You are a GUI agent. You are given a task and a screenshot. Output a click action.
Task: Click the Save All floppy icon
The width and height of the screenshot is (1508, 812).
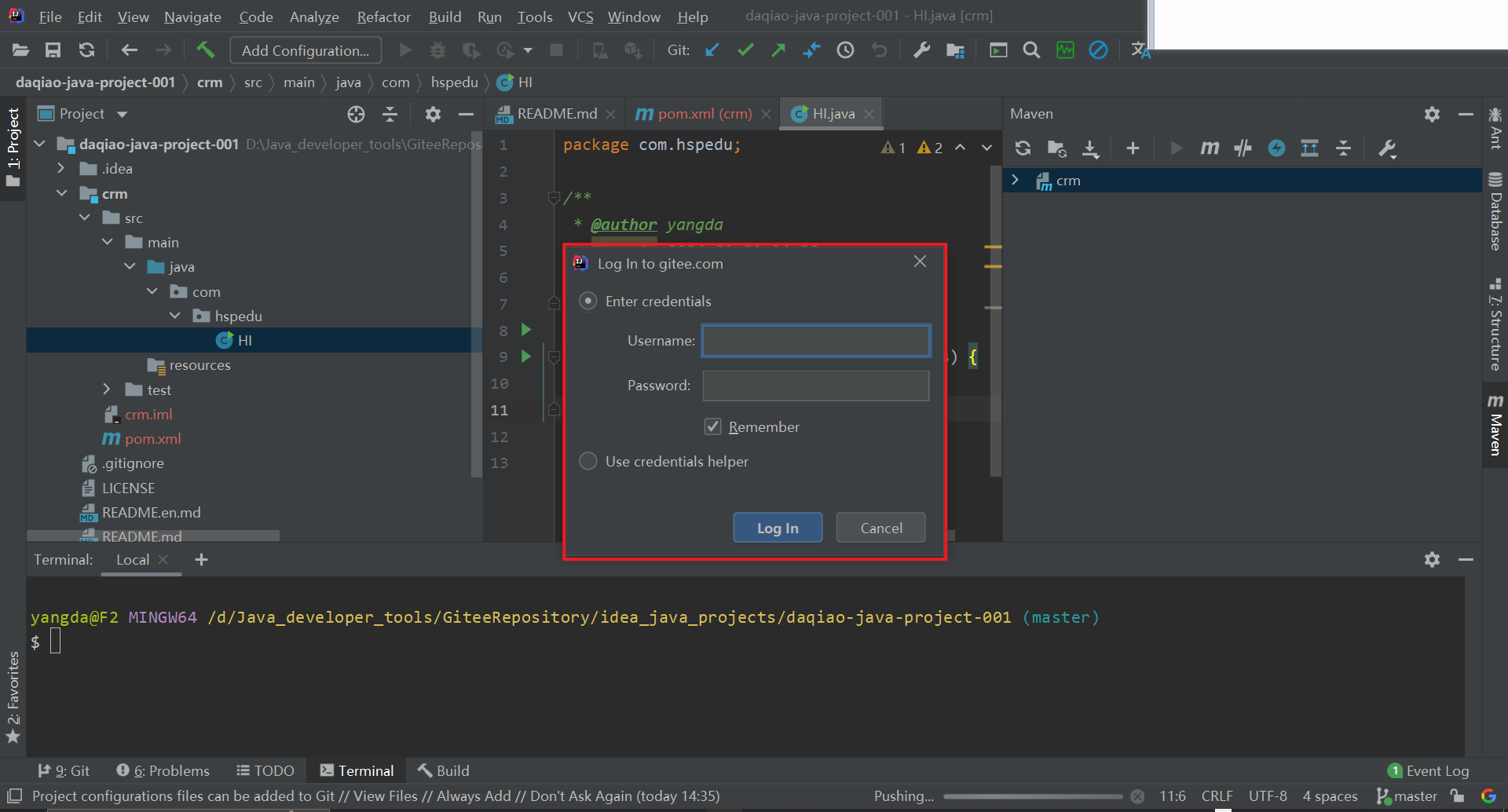(x=53, y=50)
